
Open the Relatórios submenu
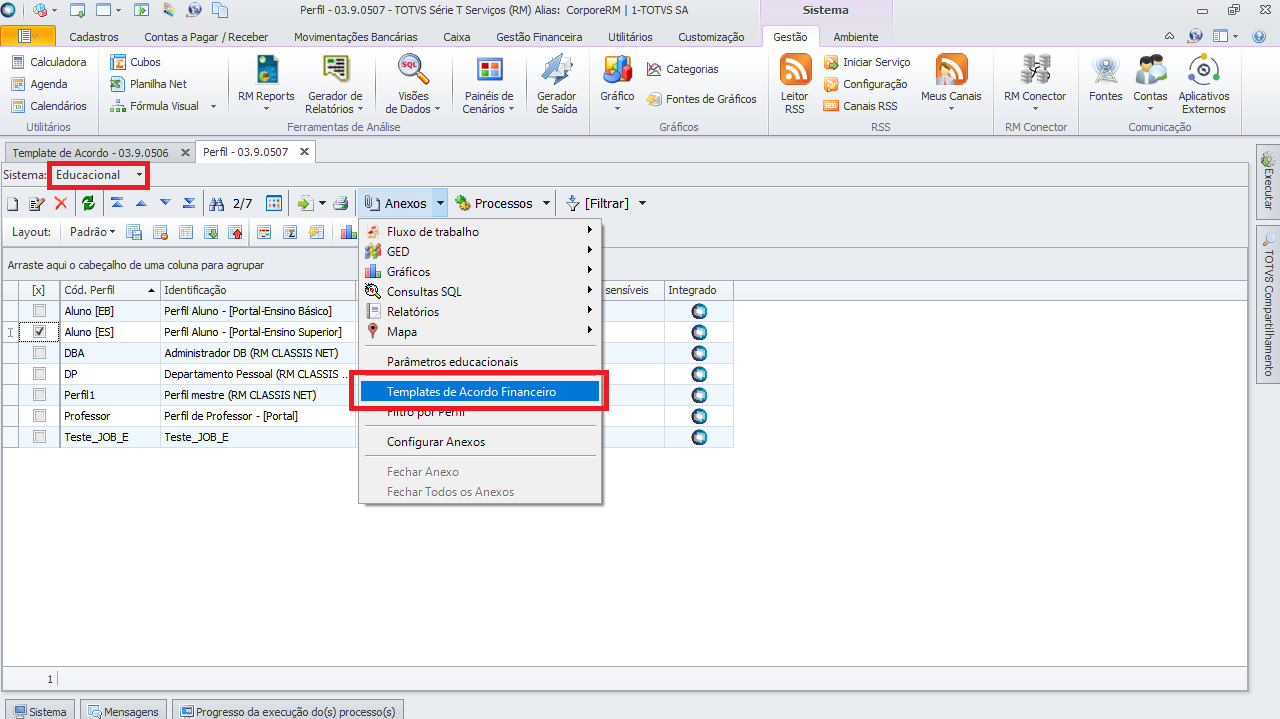pyautogui.click(x=480, y=312)
